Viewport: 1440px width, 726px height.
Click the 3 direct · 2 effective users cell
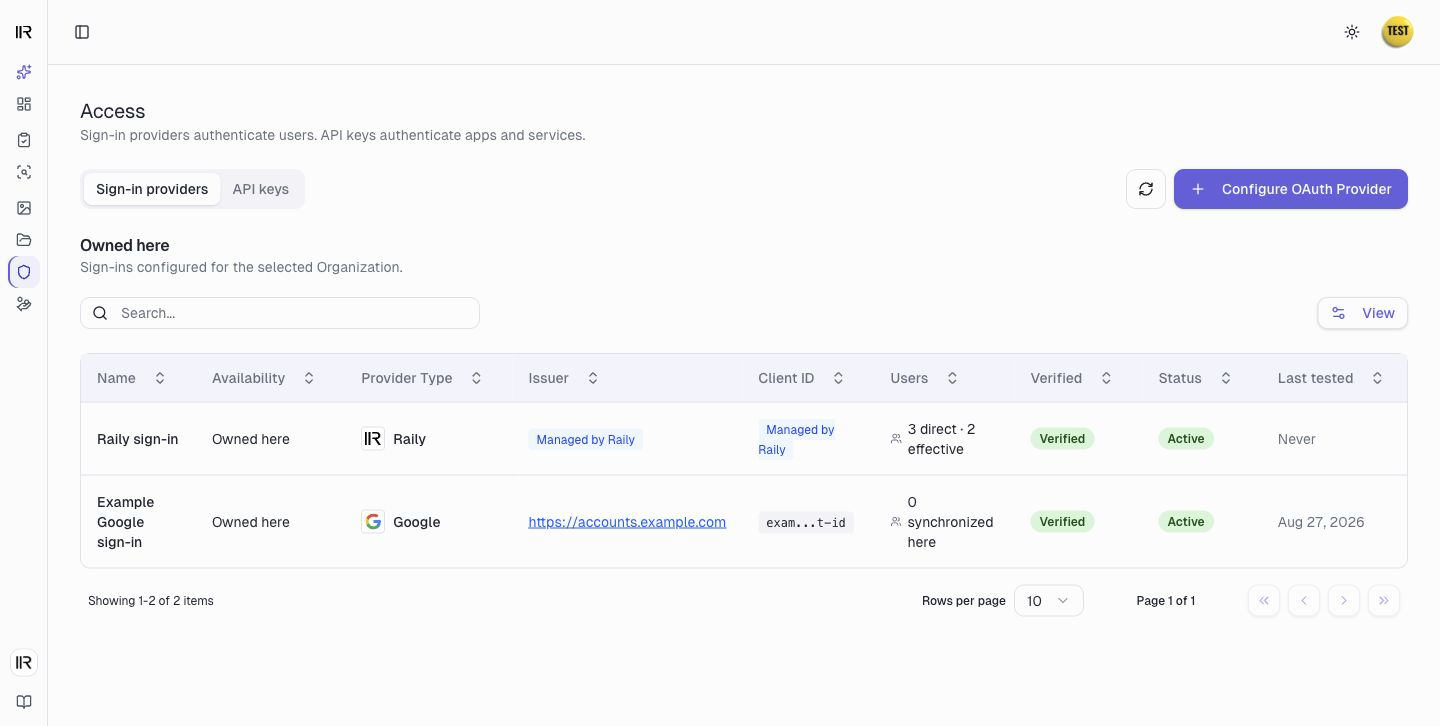(941, 439)
